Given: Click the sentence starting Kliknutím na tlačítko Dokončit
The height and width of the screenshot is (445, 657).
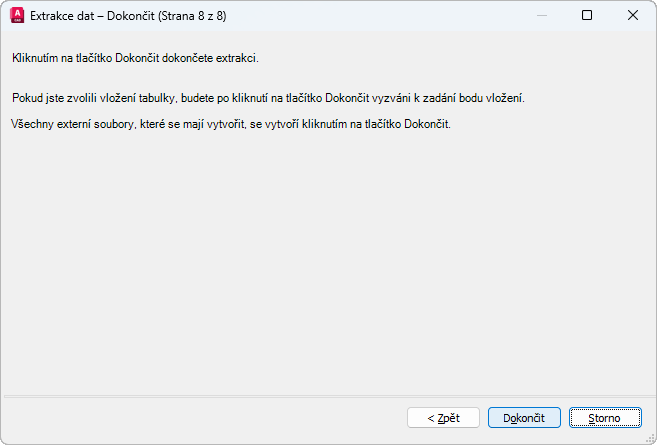Looking at the screenshot, I should (x=135, y=59).
